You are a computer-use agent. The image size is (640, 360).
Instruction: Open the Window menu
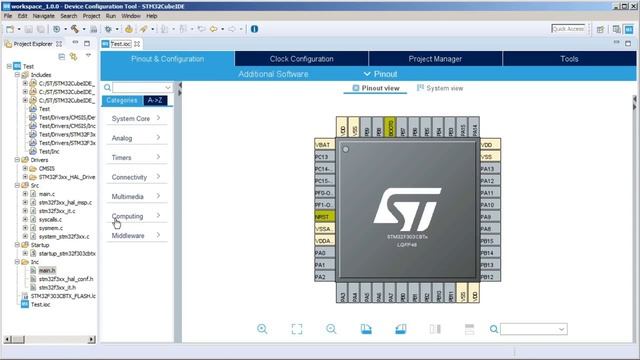pos(131,16)
